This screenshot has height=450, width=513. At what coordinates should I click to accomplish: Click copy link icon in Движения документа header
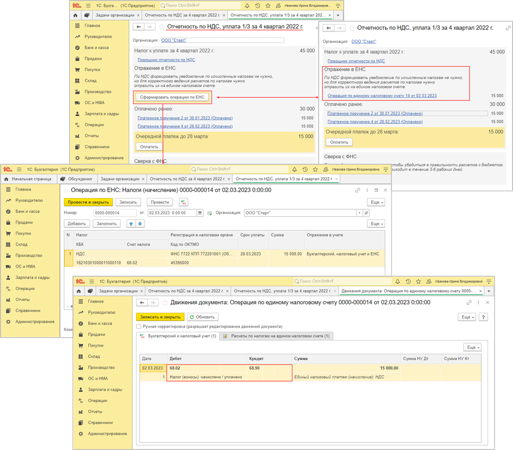[469, 303]
